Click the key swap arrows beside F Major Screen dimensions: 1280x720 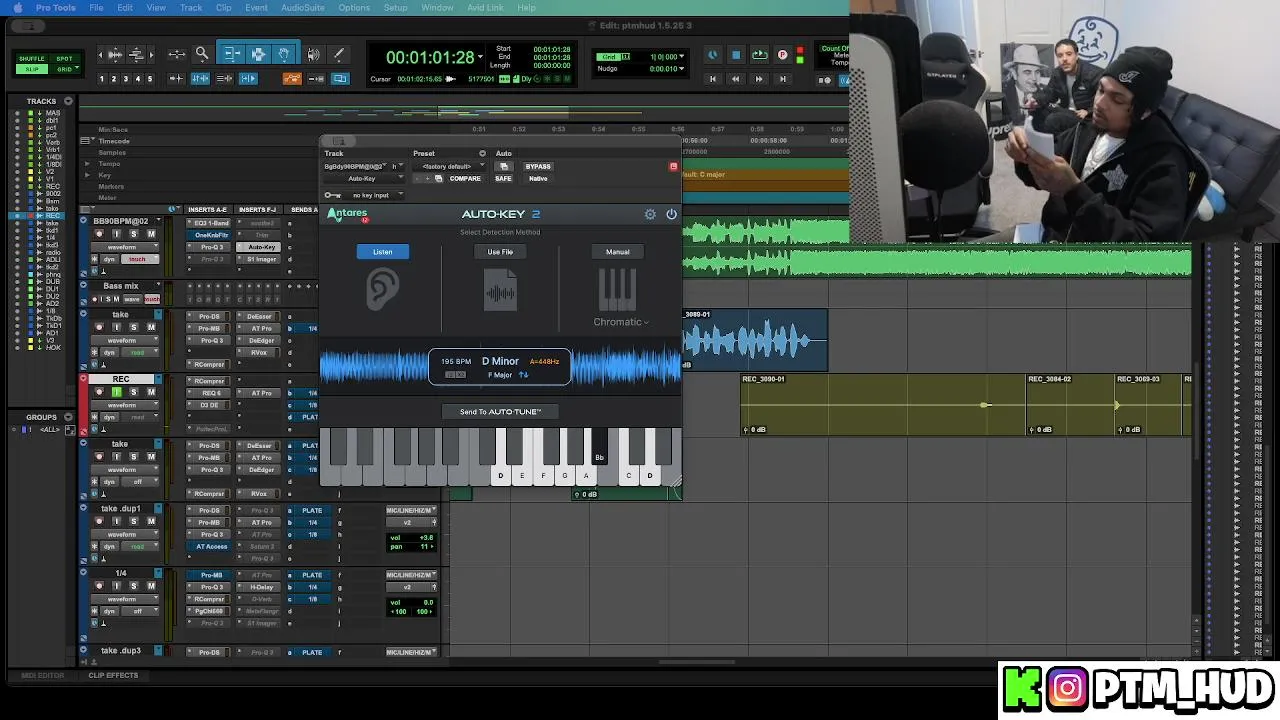pos(523,375)
